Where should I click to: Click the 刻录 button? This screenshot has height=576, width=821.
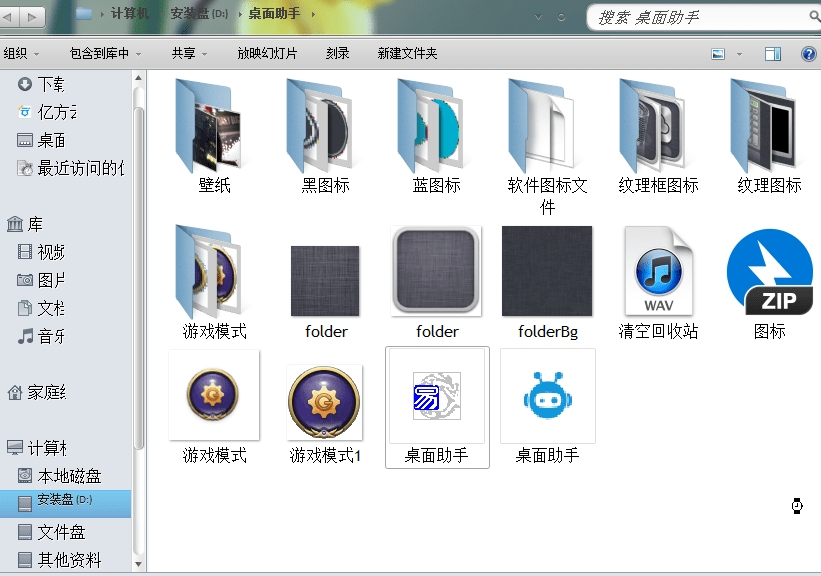[x=337, y=53]
